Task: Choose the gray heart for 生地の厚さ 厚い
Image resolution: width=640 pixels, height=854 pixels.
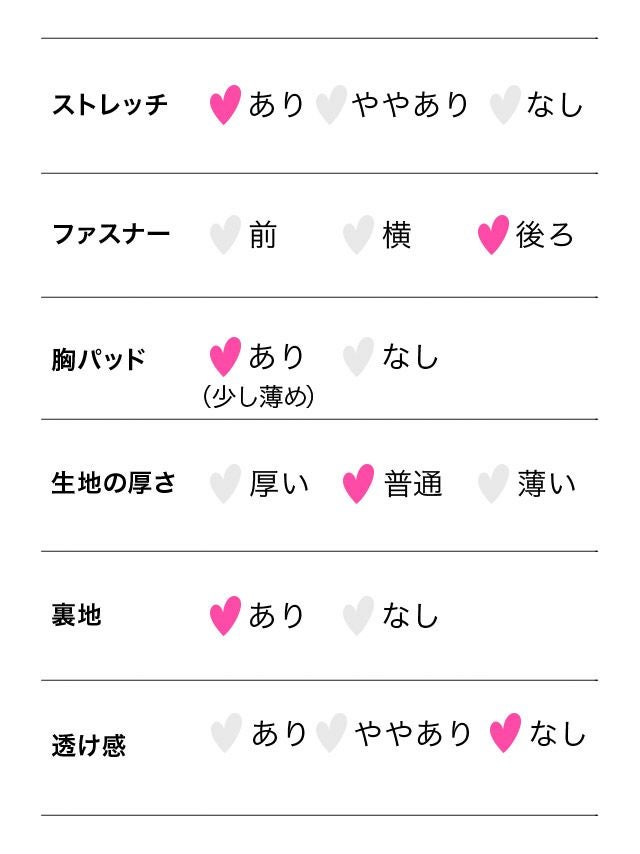Action: click(225, 484)
